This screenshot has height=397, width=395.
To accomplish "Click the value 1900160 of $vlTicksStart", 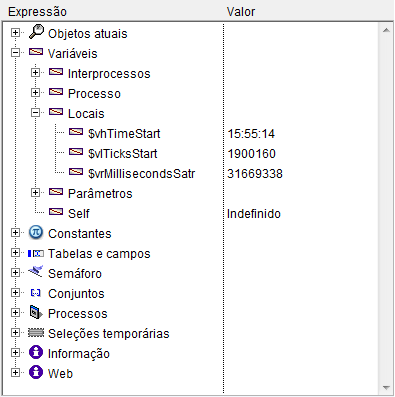I will click(252, 154).
